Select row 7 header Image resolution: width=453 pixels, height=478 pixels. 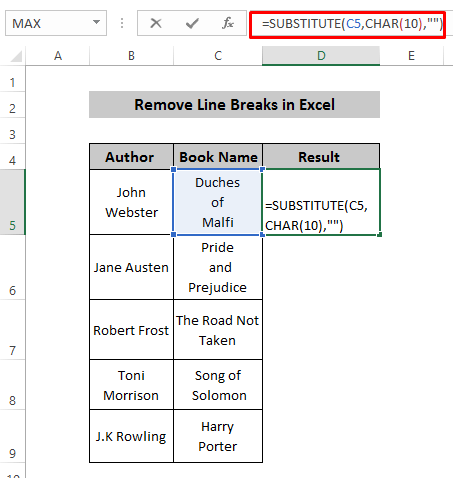[x=12, y=330]
